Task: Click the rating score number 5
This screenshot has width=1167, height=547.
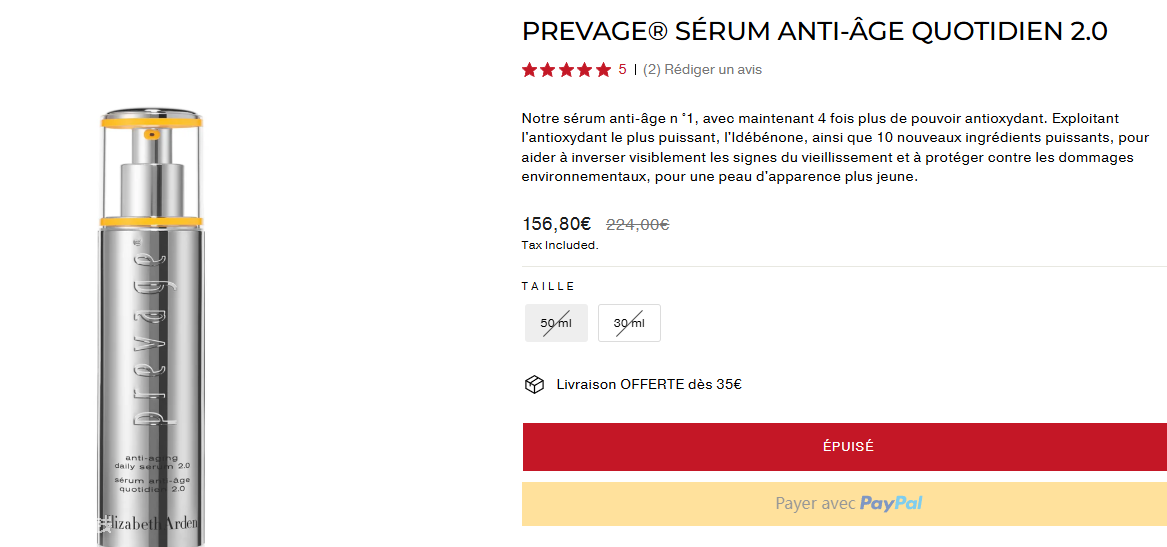Action: (x=622, y=70)
